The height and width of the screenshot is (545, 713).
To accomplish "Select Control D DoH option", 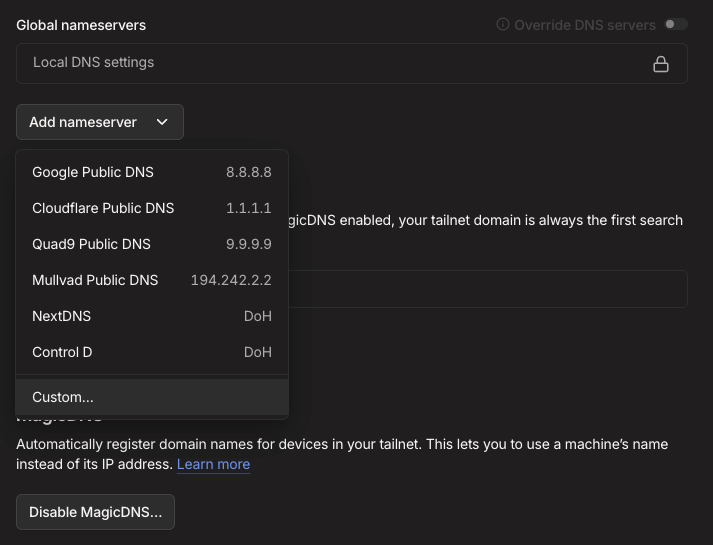I will click(62, 352).
